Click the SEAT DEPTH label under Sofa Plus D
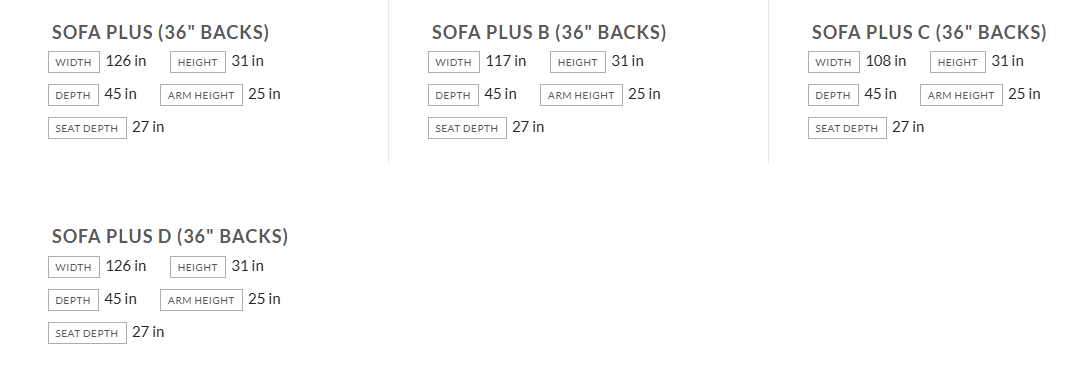This screenshot has height=385, width=1092. pyautogui.click(x=87, y=333)
